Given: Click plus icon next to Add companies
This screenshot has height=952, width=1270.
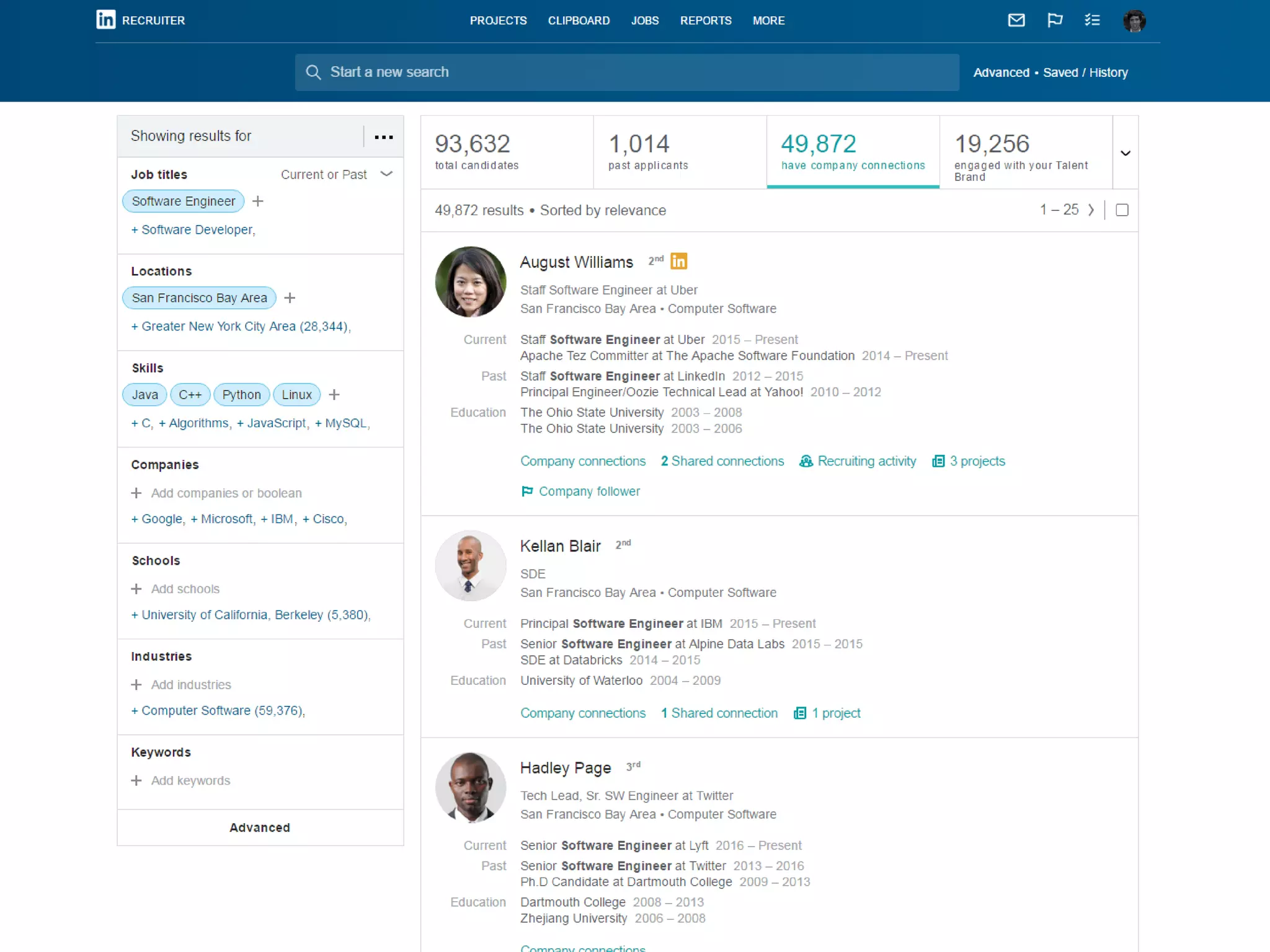Looking at the screenshot, I should pos(136,493).
